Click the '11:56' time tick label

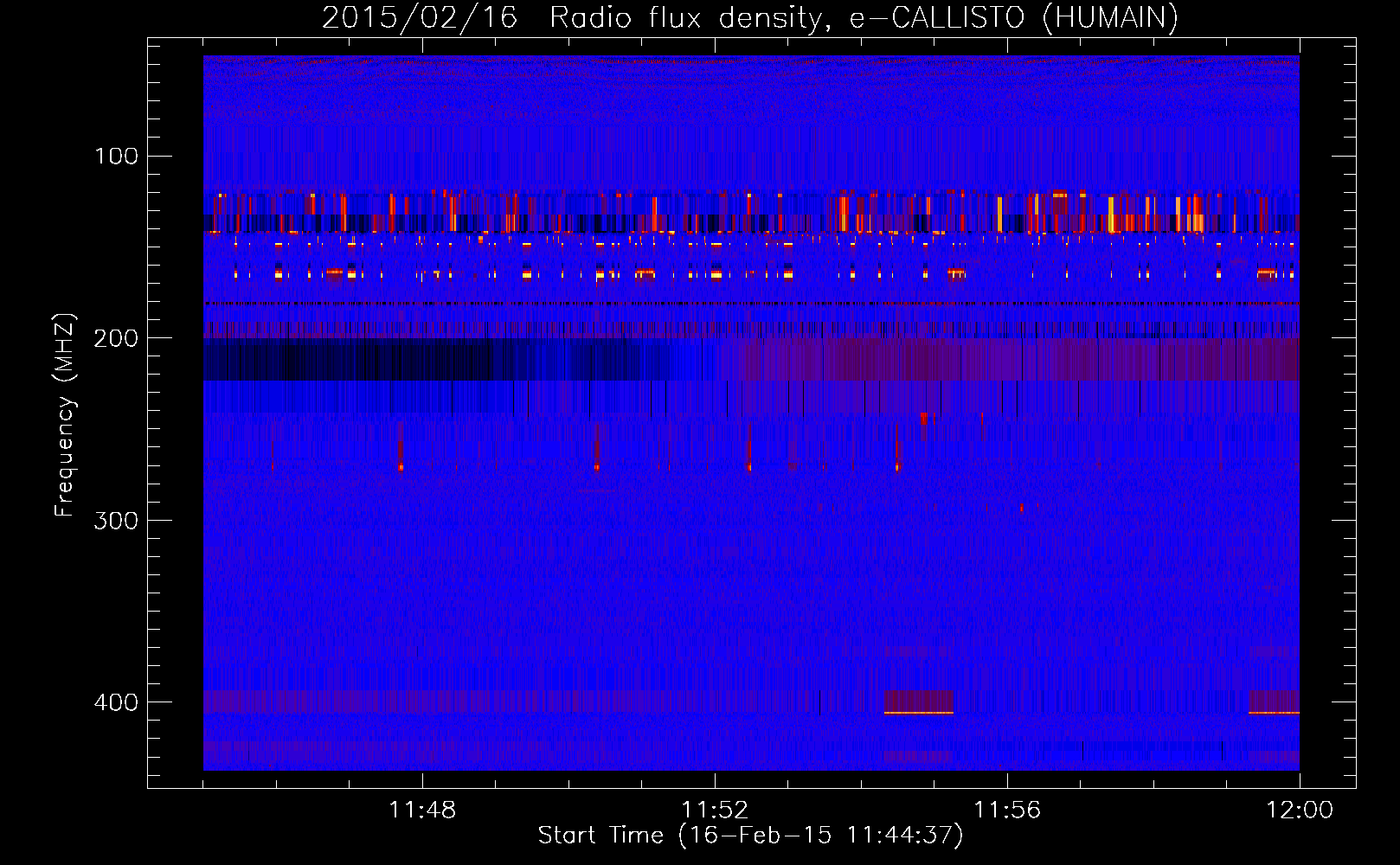[1007, 811]
